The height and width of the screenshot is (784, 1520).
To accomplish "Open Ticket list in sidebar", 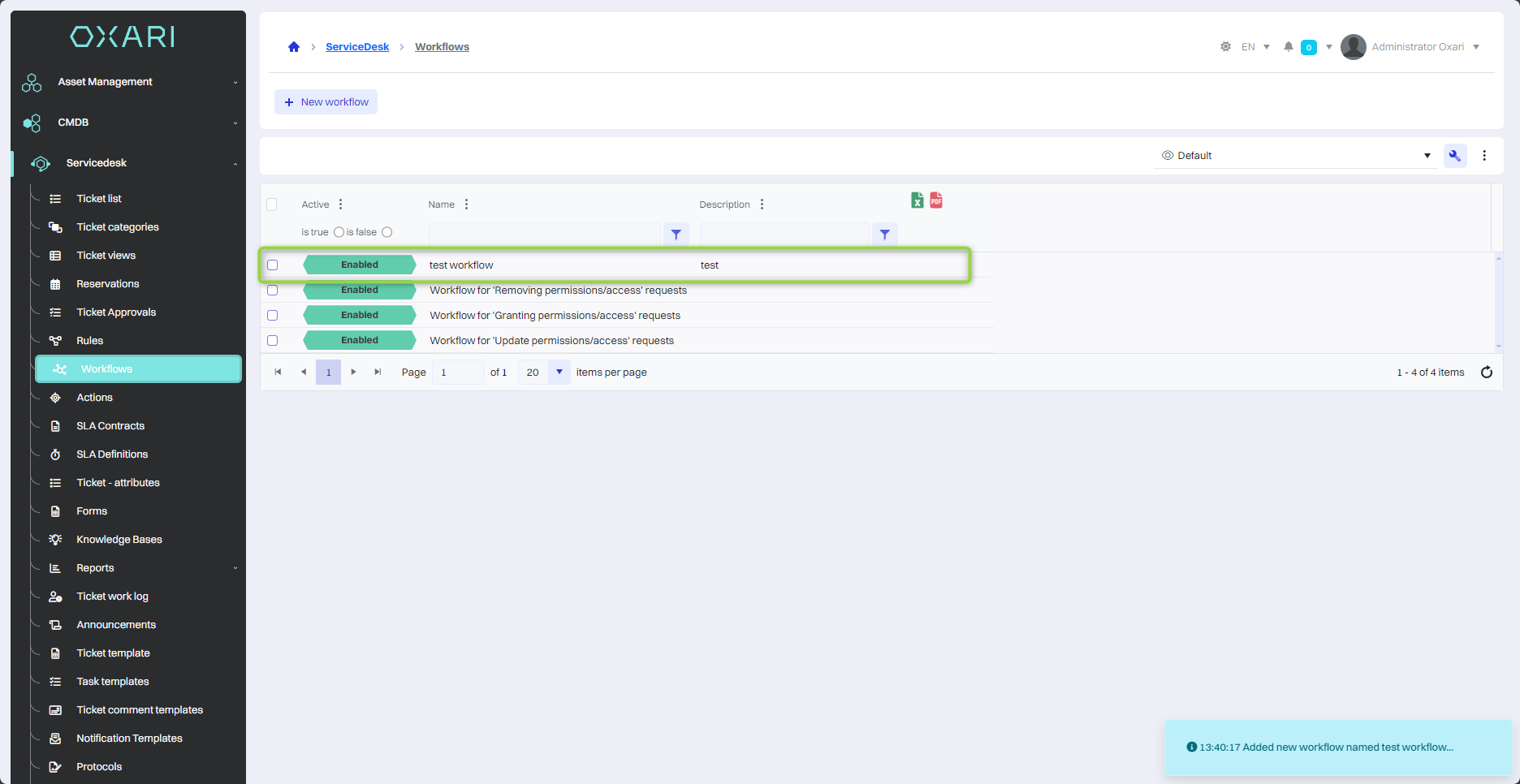I will pyautogui.click(x=99, y=199).
